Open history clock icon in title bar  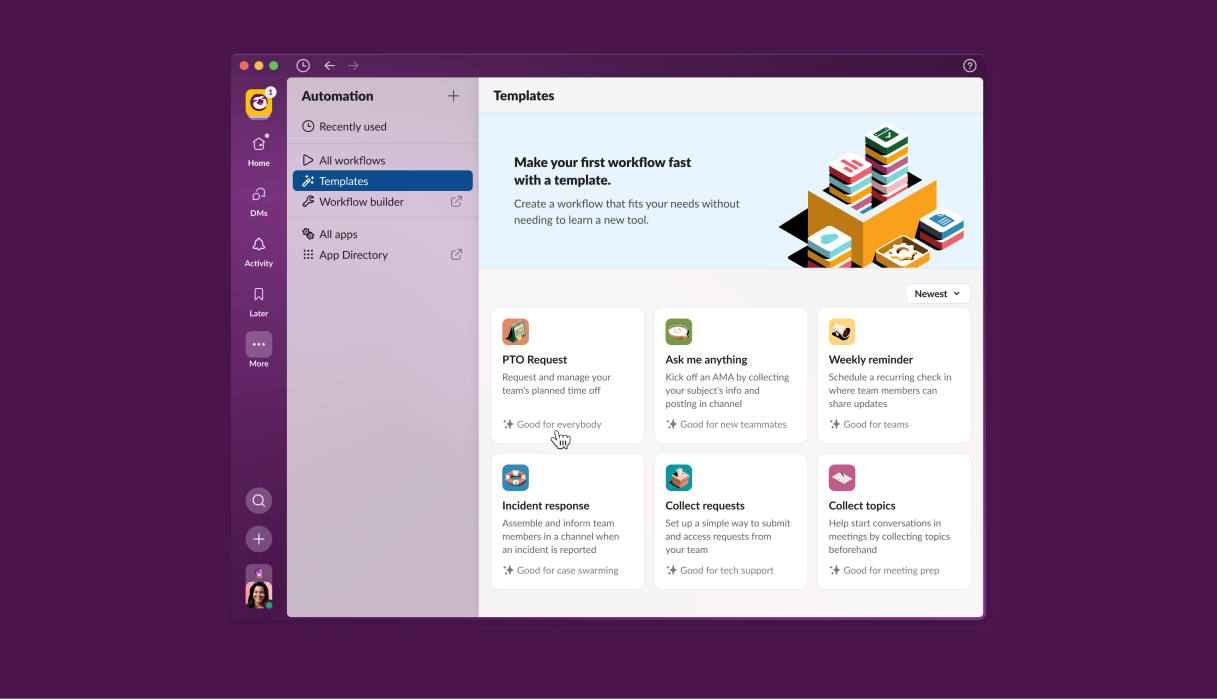click(303, 66)
